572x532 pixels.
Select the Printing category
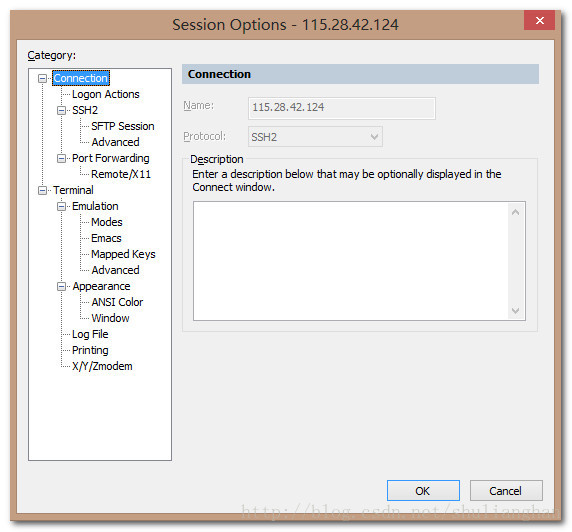[90, 350]
